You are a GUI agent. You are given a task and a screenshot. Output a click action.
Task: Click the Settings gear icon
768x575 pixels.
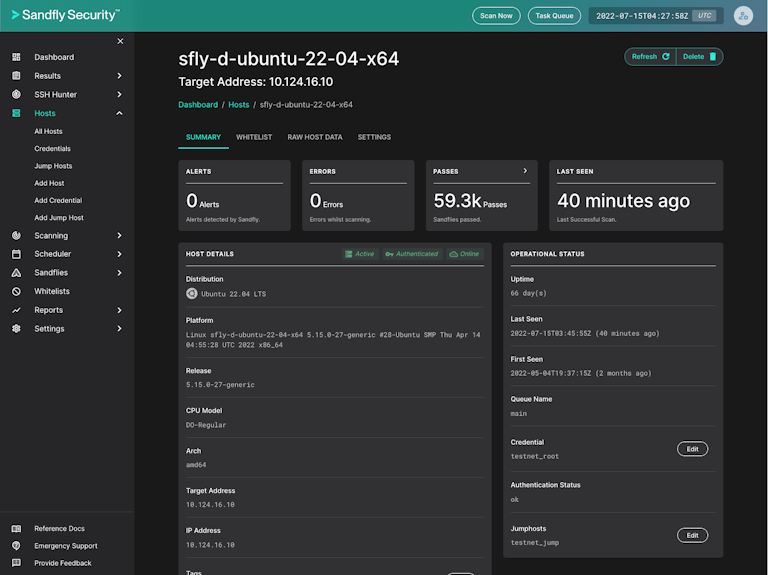point(16,329)
